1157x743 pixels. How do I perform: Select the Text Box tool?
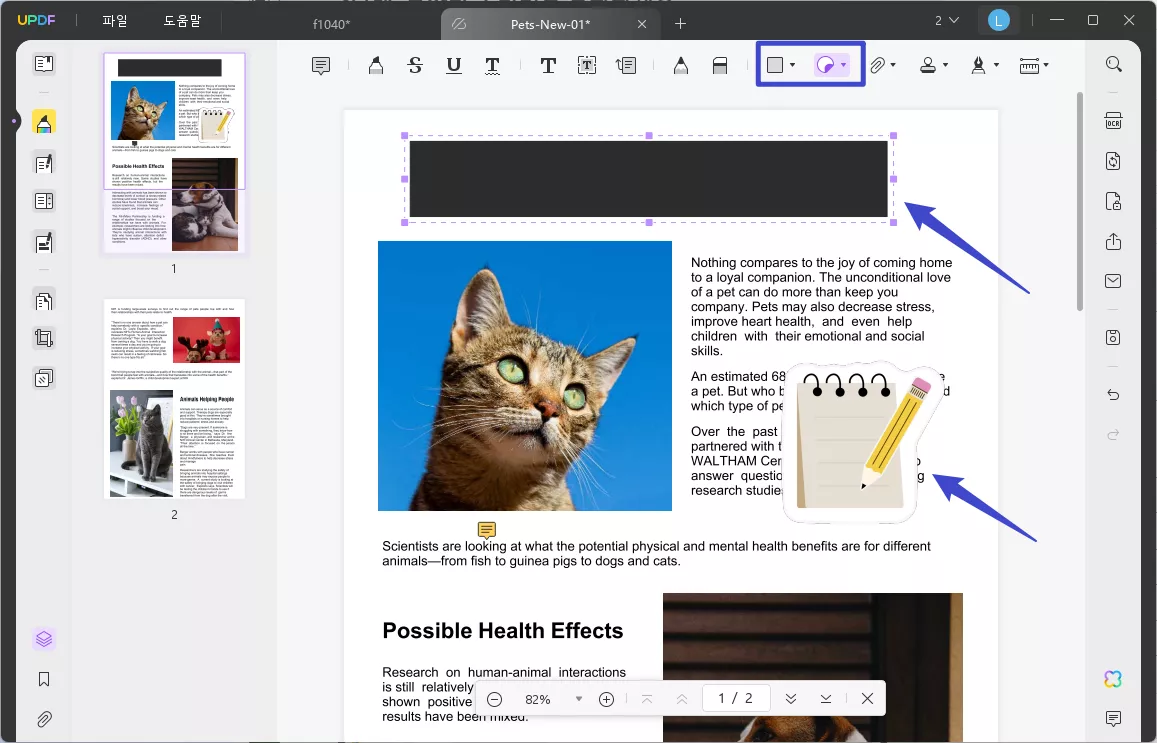click(587, 66)
